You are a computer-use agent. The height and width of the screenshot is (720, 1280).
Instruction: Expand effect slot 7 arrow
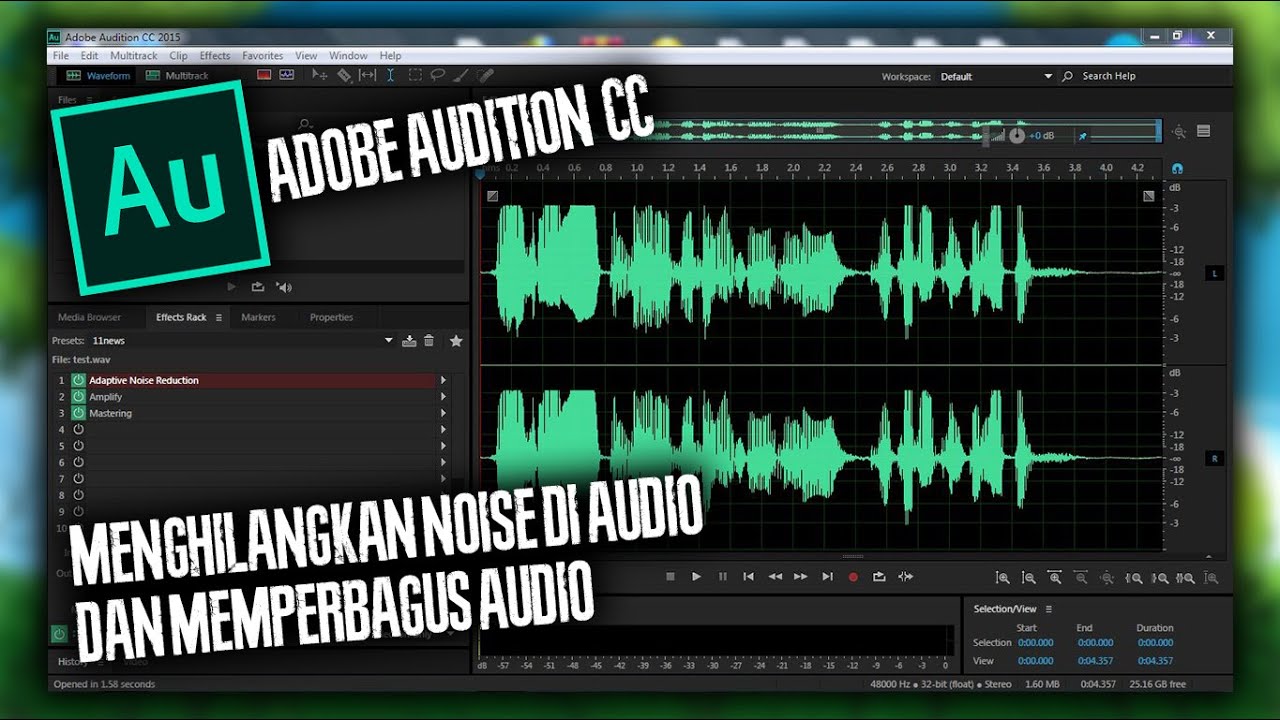443,478
